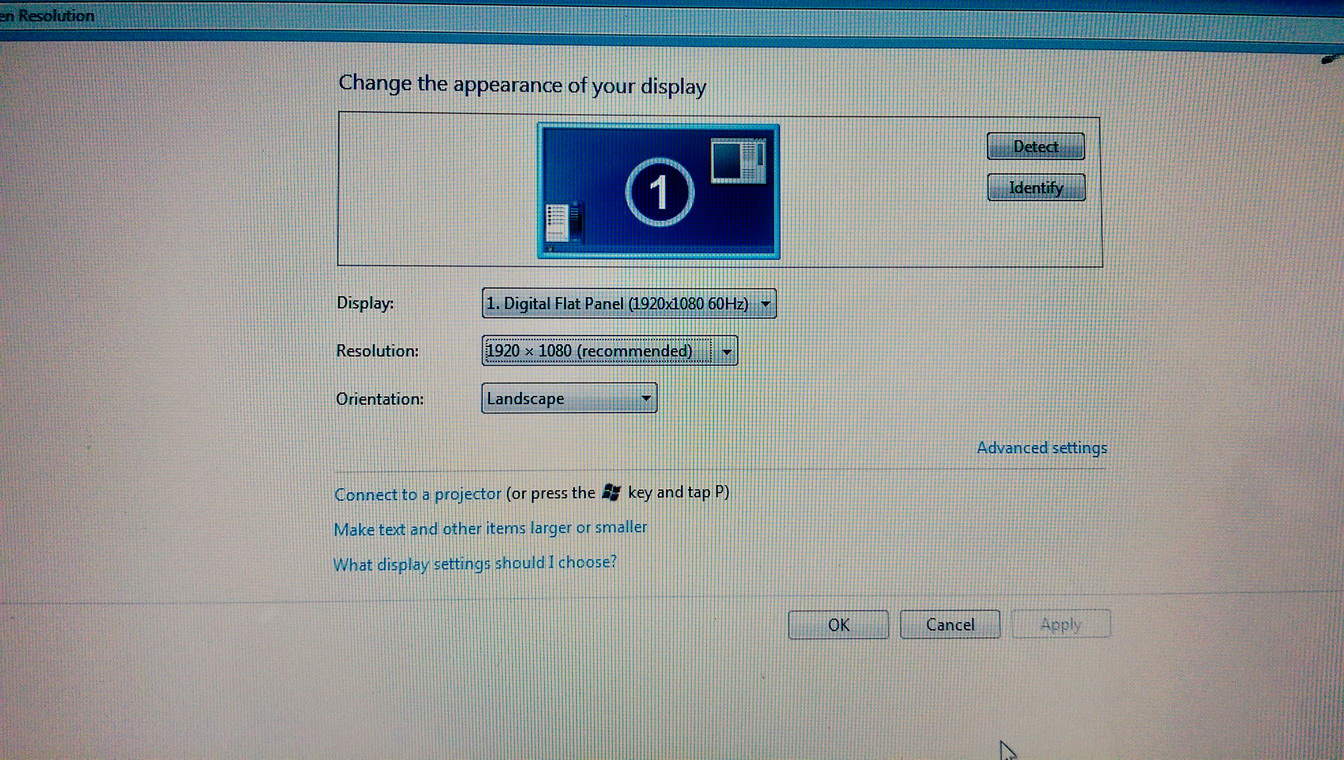Click the Display: label

click(365, 303)
